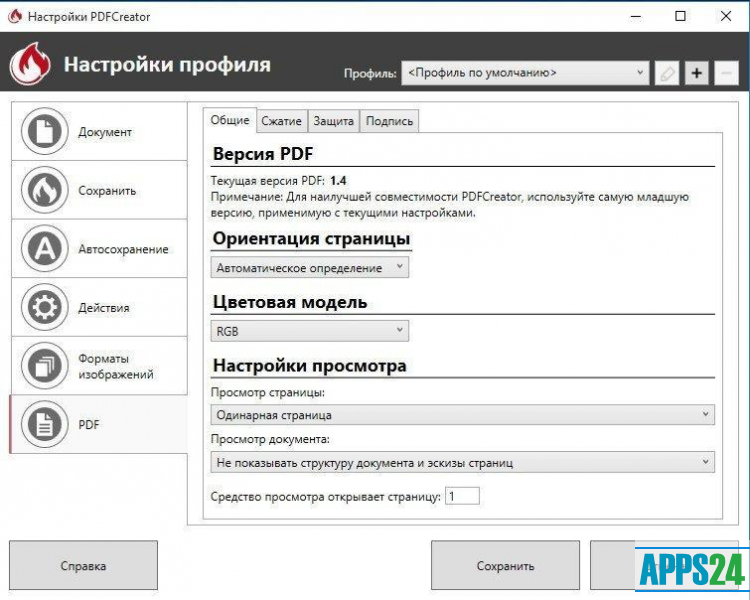Image resolution: width=750 pixels, height=600 pixels.
Task: Minimize the Настройки PDFCreator window
Action: click(636, 17)
